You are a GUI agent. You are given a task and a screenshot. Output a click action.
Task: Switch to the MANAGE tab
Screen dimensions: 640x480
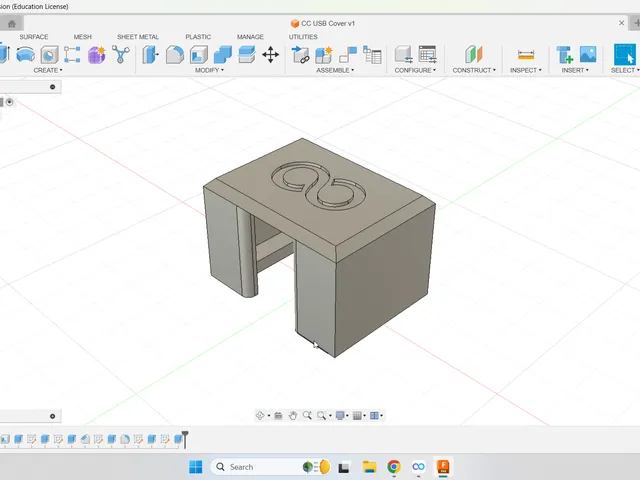point(250,37)
